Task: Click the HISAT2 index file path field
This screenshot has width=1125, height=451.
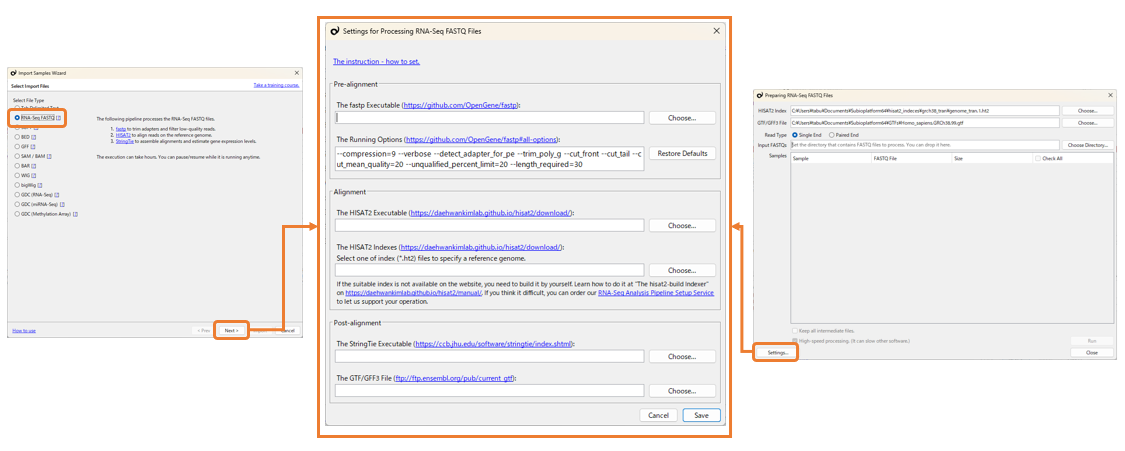Action: [x=489, y=270]
